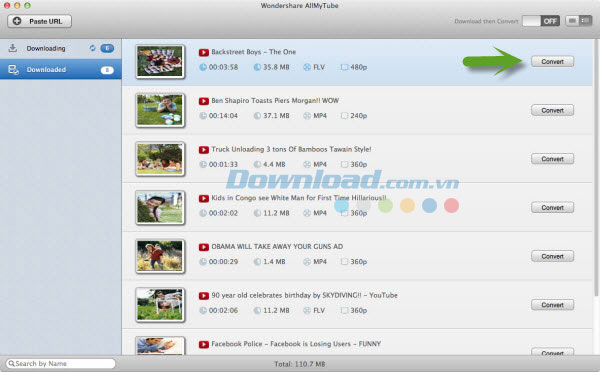Convert the Backstreet Boys – The One video
Viewport: 600px width, 372px height.
tap(552, 61)
